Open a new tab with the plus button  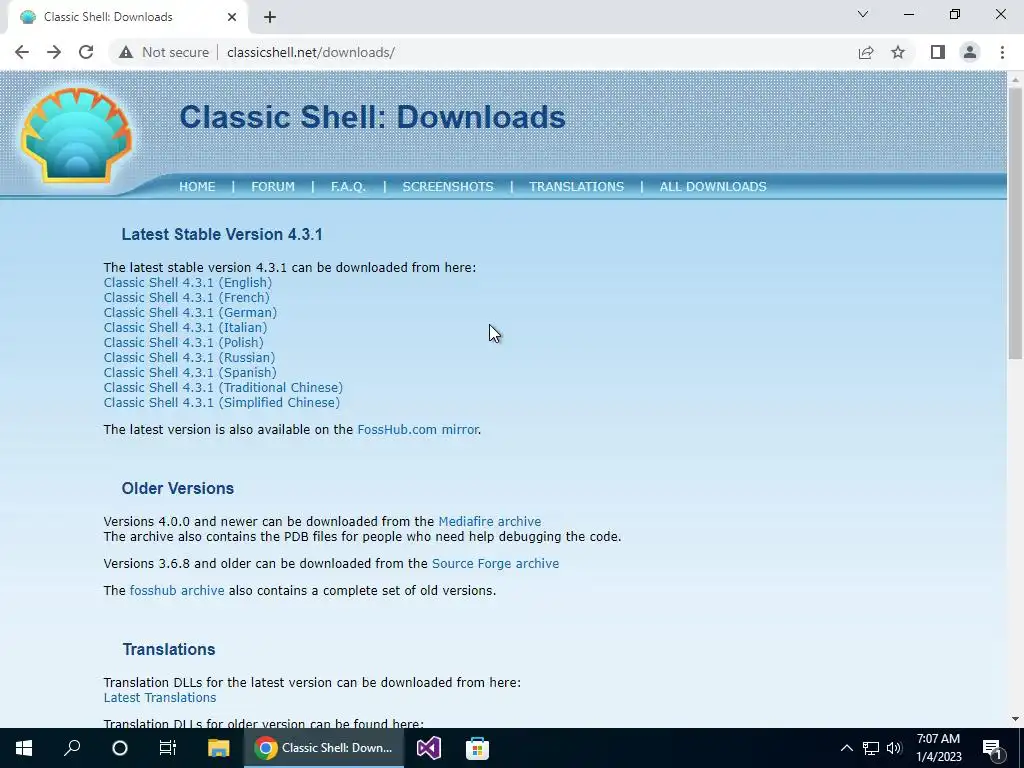(270, 17)
